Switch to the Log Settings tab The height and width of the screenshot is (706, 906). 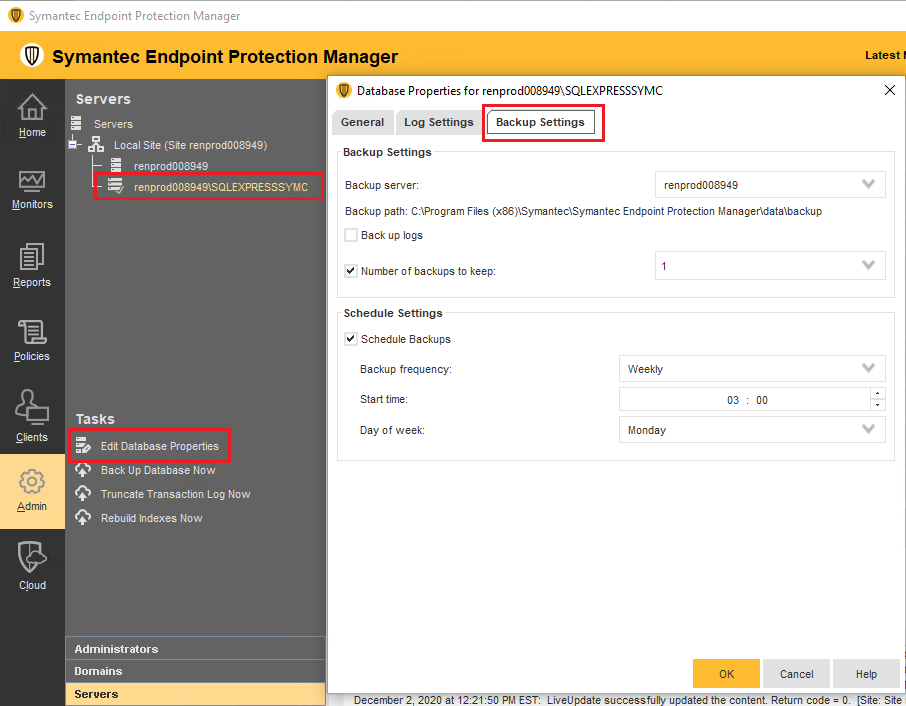click(x=439, y=122)
